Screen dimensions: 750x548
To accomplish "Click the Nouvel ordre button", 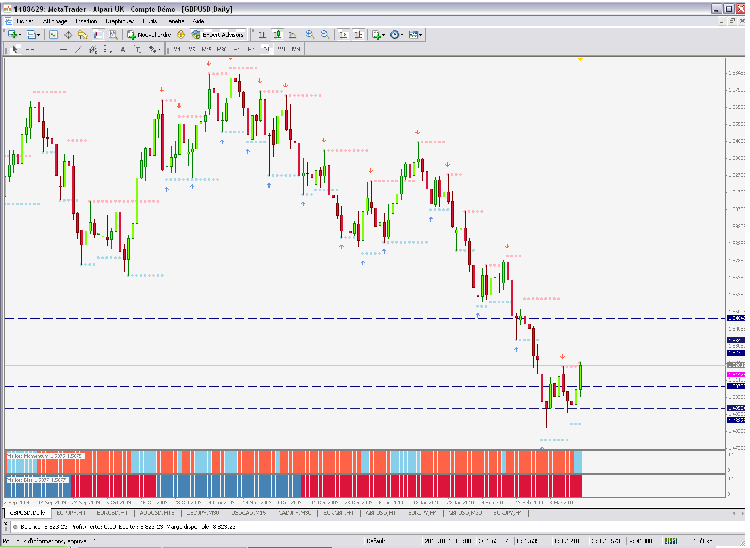I will point(149,34).
